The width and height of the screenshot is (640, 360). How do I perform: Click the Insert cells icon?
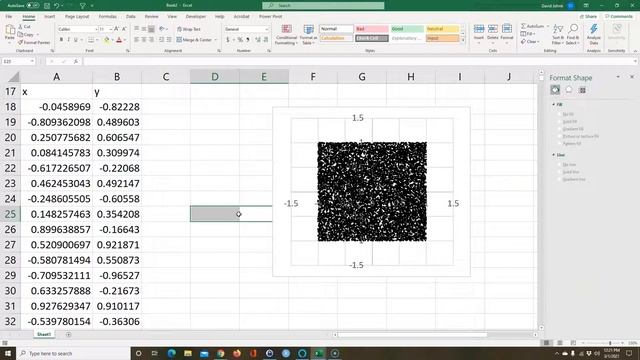point(479,29)
